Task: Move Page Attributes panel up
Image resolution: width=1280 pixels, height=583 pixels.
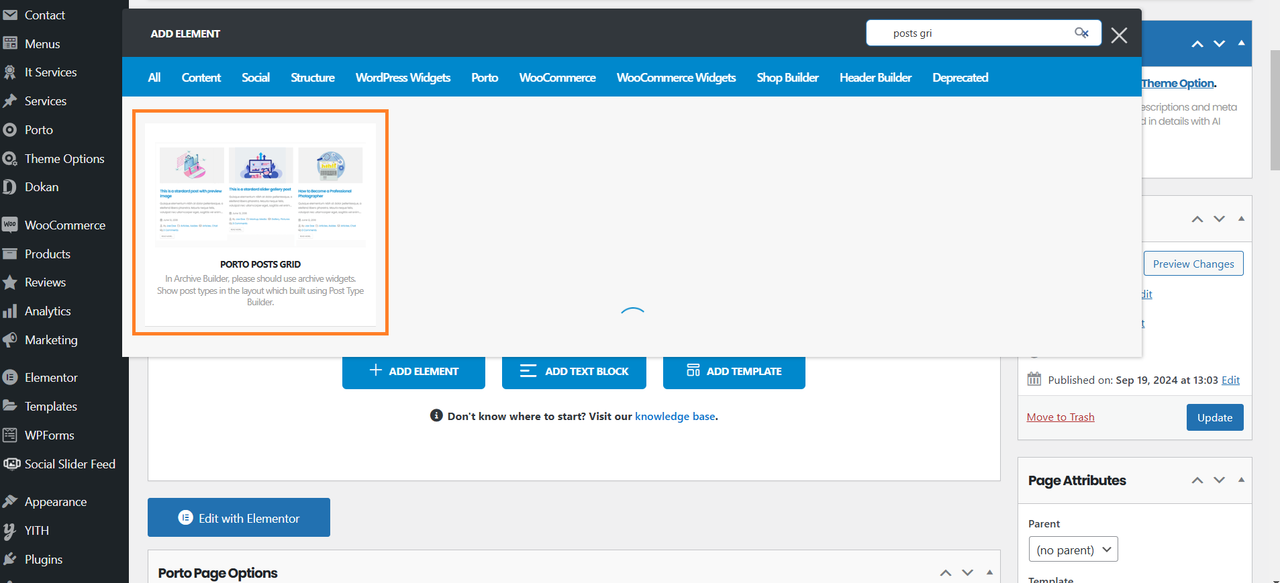Action: (1197, 481)
